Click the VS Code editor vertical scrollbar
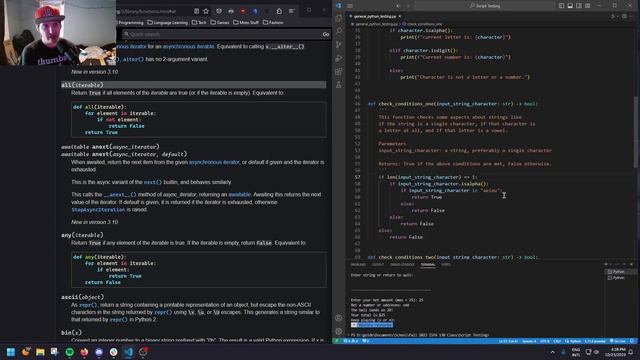640x360 pixels. click(x=637, y=131)
